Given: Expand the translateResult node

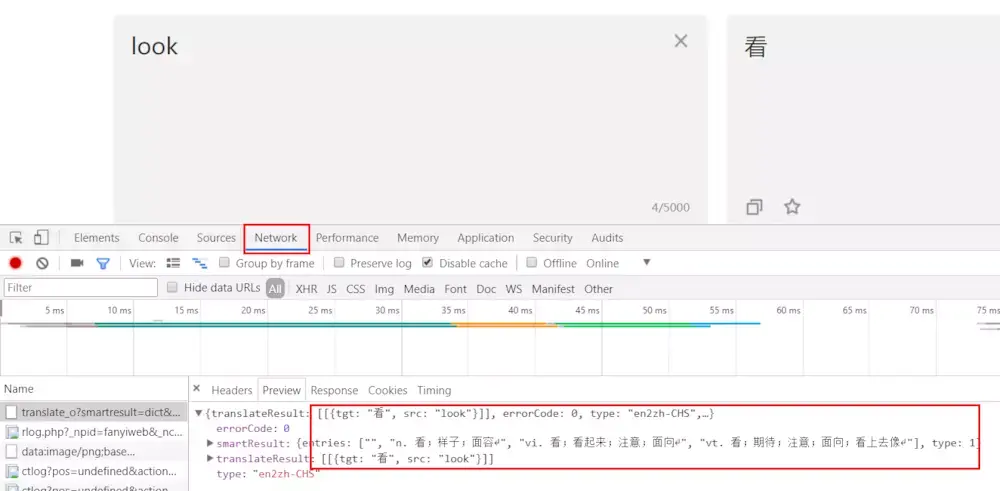Looking at the screenshot, I should [x=210, y=458].
